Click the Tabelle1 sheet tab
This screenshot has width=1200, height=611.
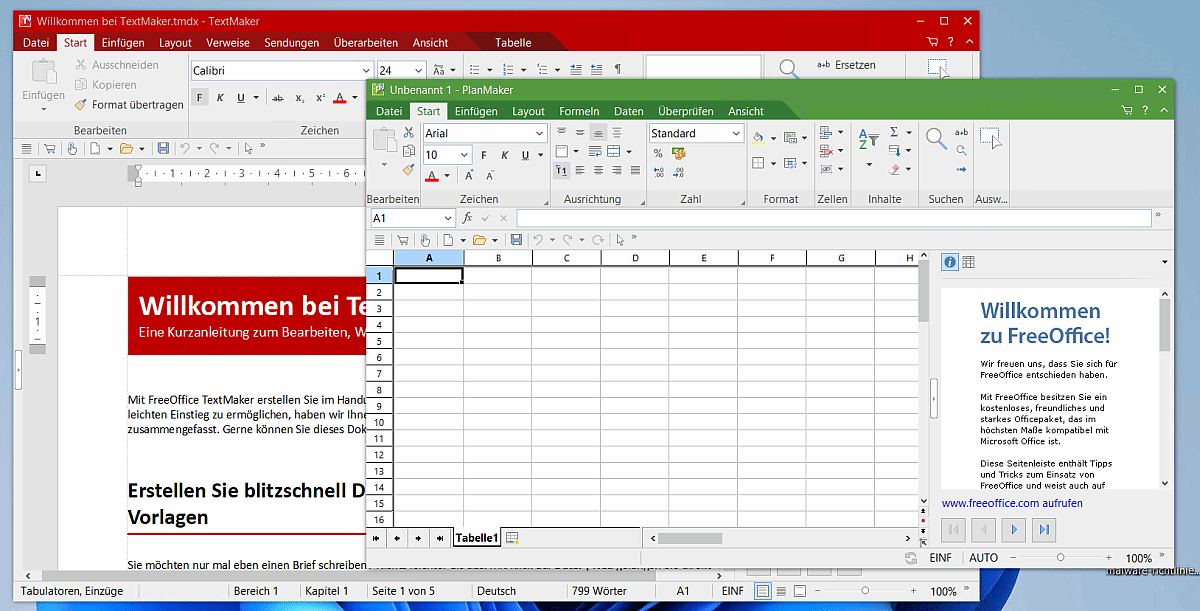(x=476, y=537)
